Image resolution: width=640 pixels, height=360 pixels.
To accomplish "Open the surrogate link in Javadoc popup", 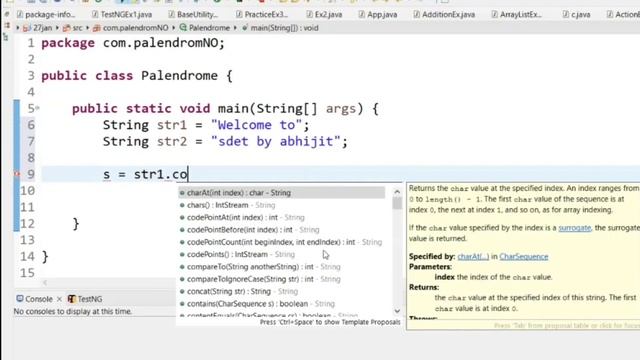I will tap(574, 228).
